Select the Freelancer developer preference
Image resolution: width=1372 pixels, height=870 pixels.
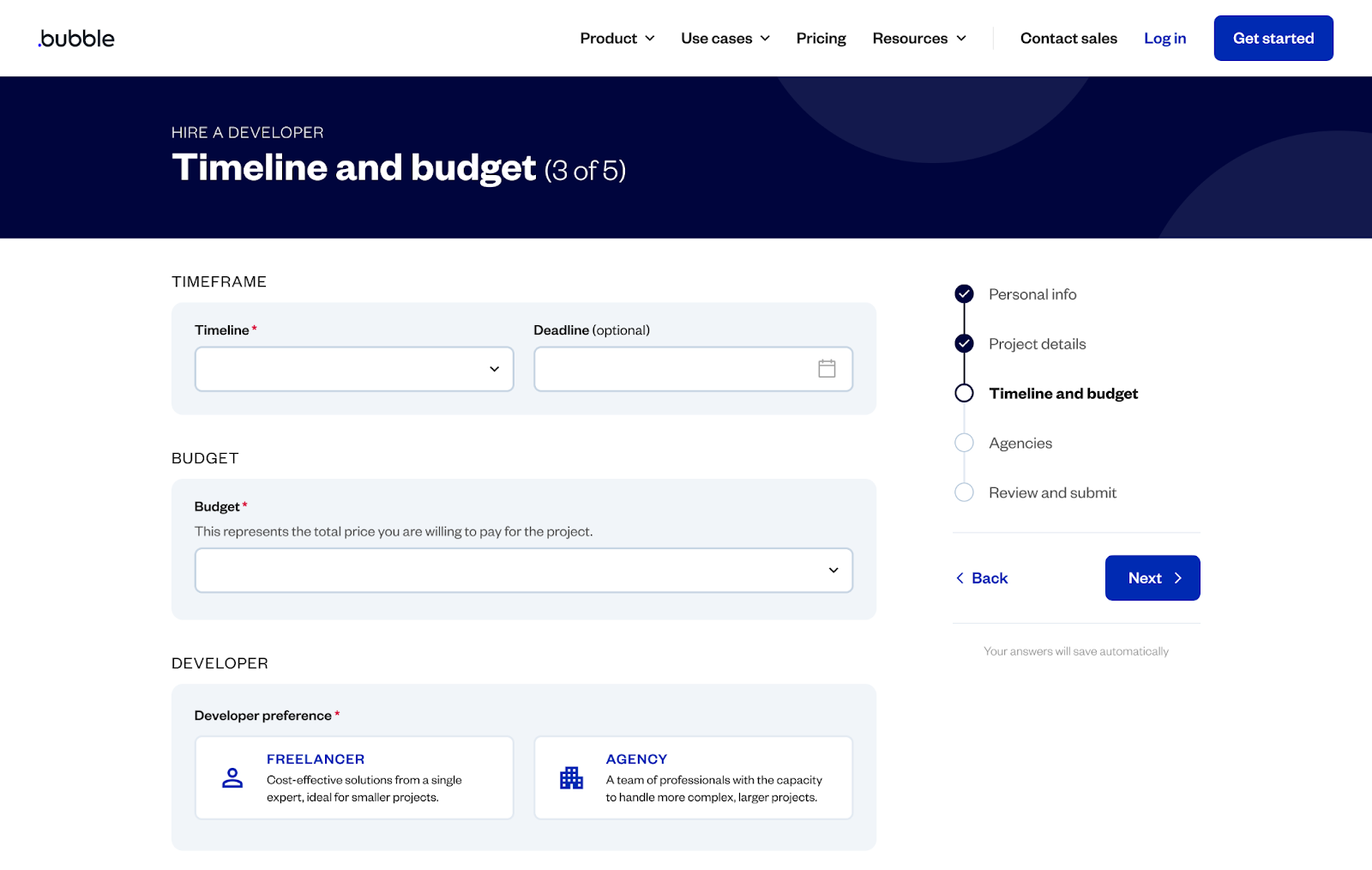pos(354,777)
